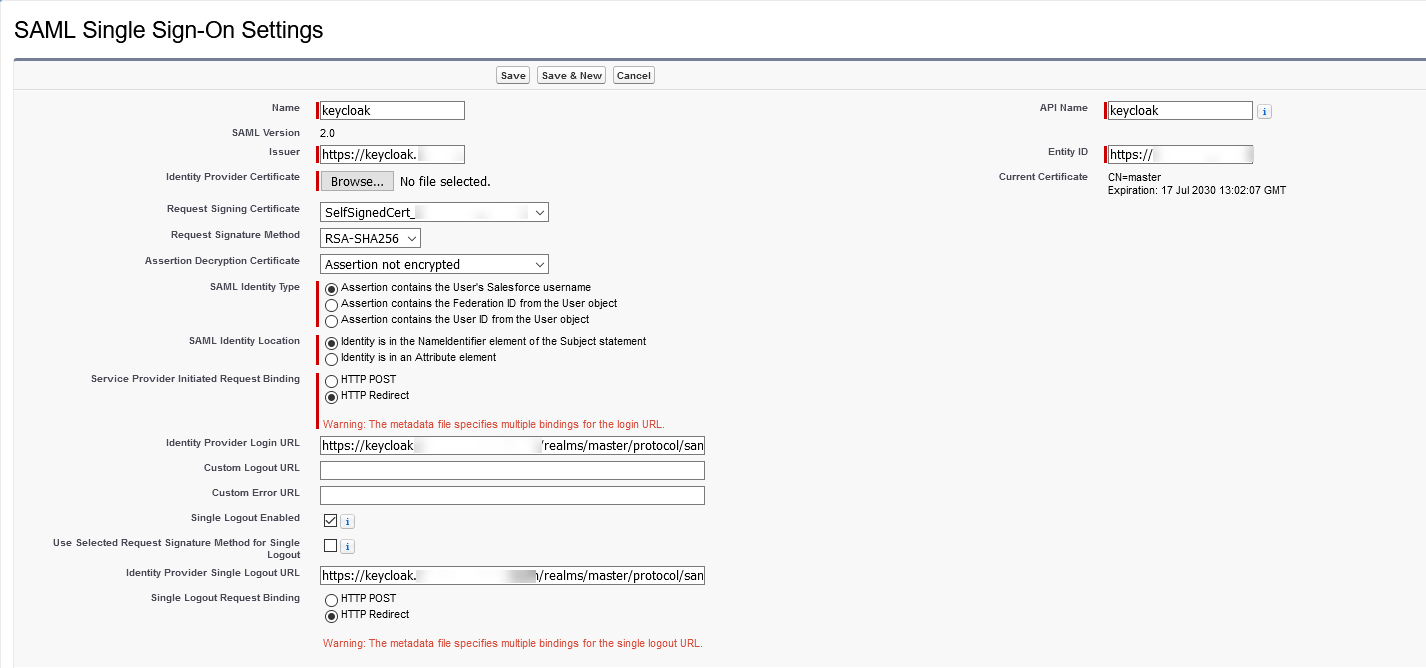
Task: Click the info icon next to API Name
Action: pos(1264,112)
